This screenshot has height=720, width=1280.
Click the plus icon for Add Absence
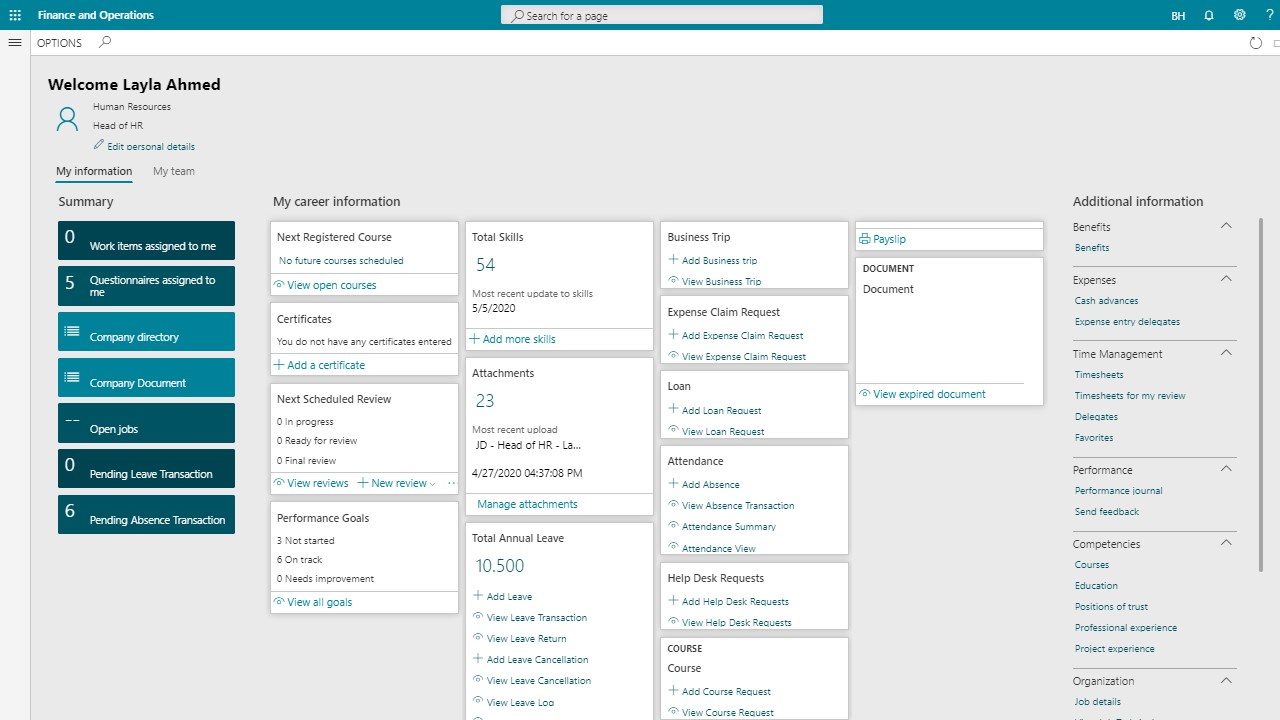coord(674,483)
